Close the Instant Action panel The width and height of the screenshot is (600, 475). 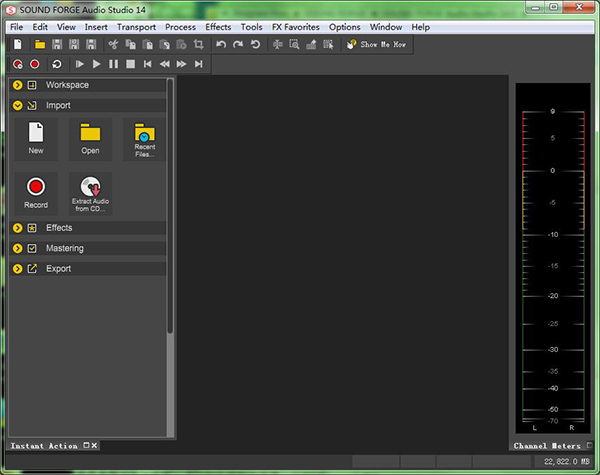coord(94,446)
